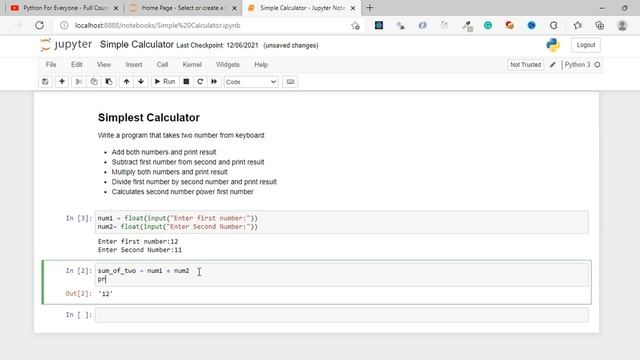
Task: Open the cell type Code dropdown
Action: [251, 82]
